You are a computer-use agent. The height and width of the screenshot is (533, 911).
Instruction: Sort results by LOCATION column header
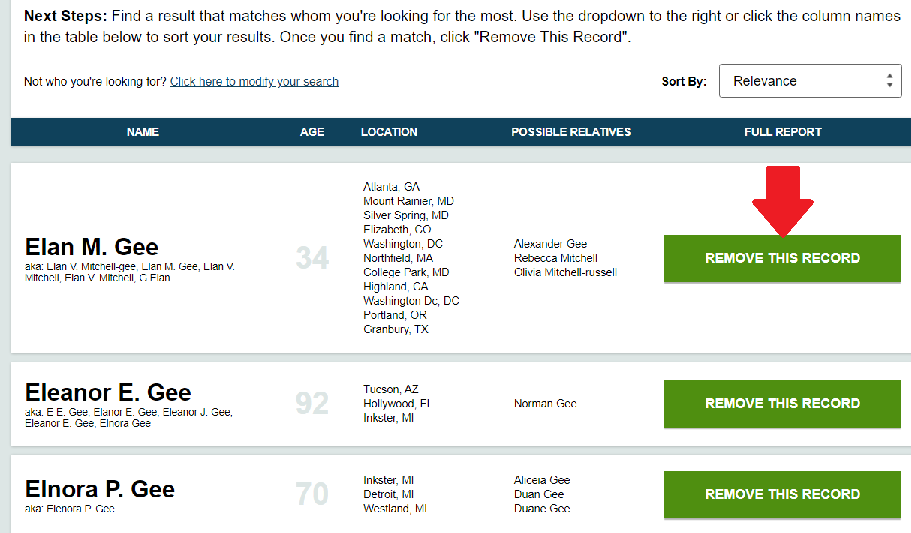point(389,132)
